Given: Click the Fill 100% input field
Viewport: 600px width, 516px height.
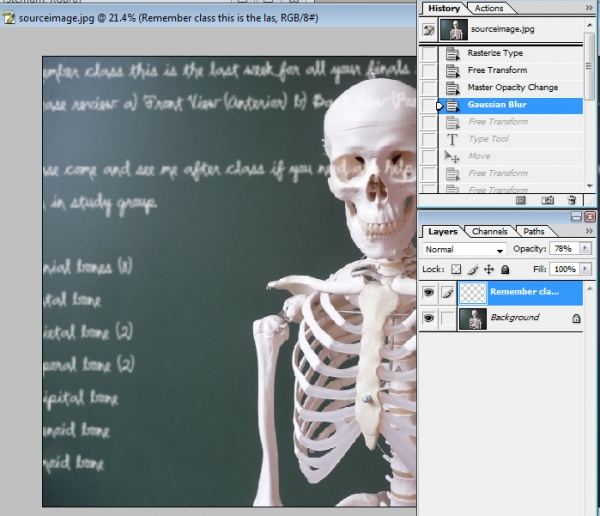Looking at the screenshot, I should click(565, 269).
